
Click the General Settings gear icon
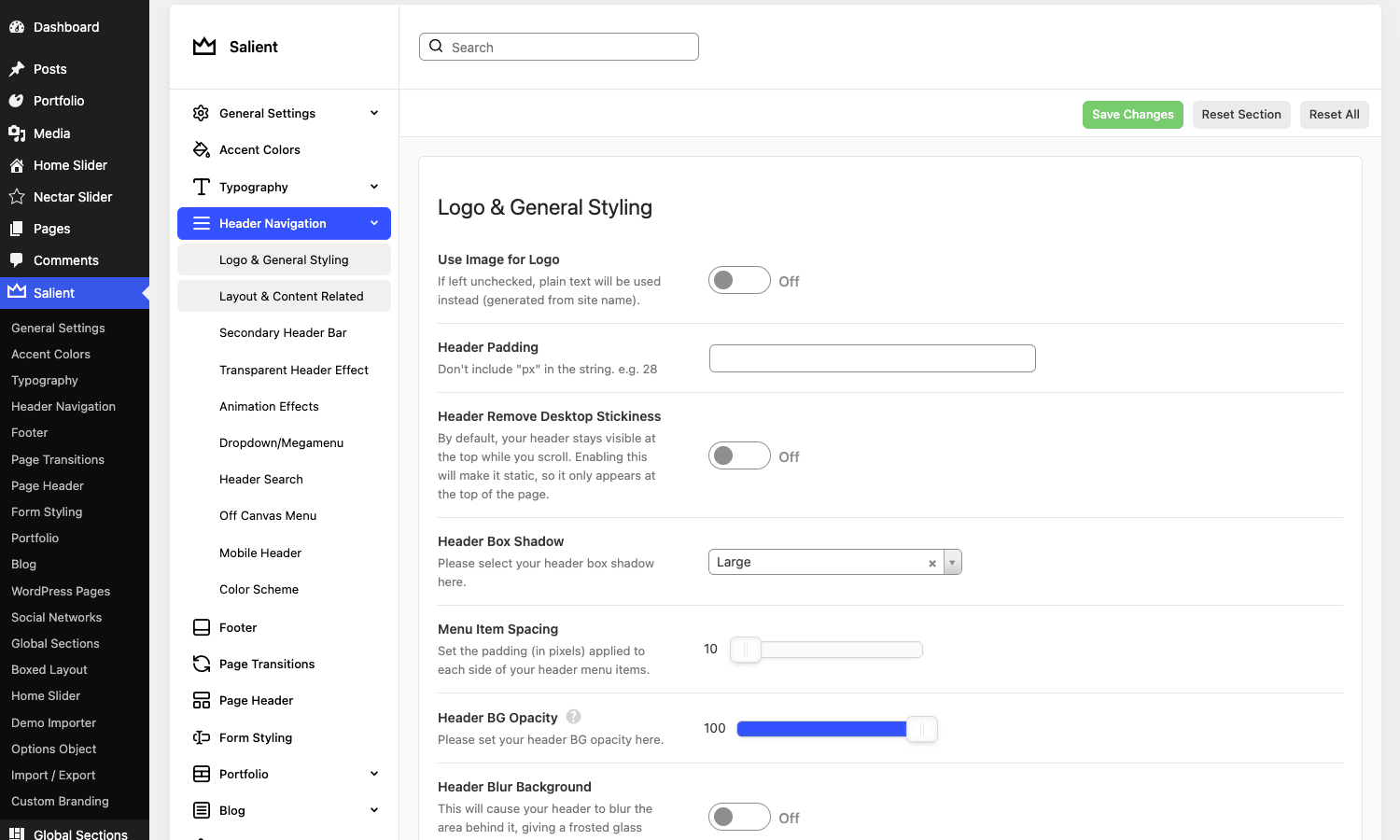201,113
